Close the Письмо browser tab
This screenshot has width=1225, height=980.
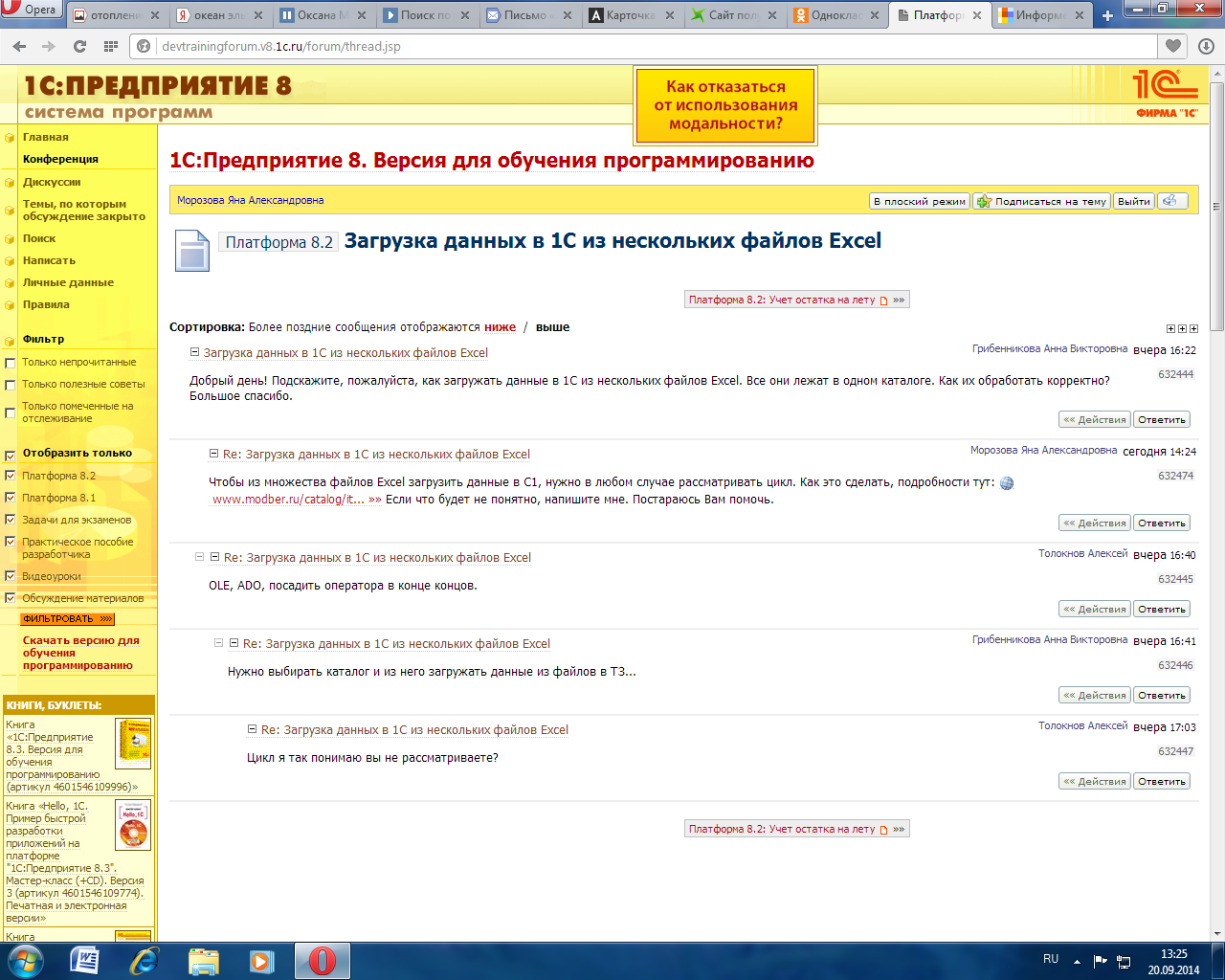(568, 15)
